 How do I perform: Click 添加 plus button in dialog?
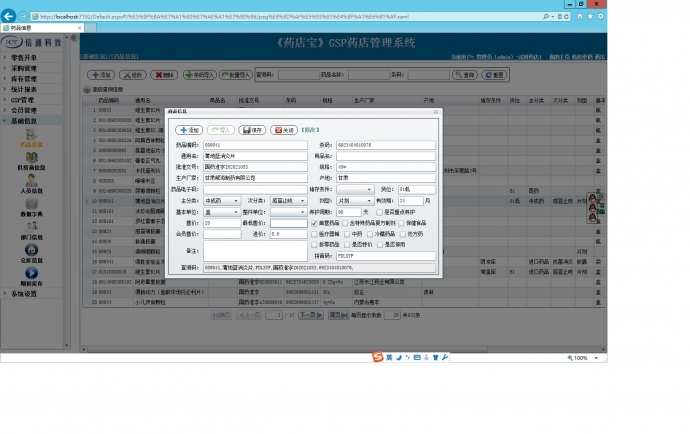tap(189, 130)
